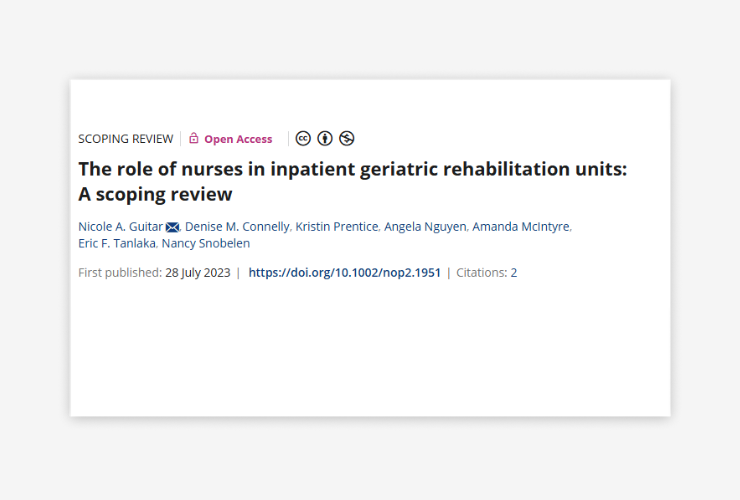This screenshot has height=500, width=740.
Task: Open author Nancy Snobelen's details
Action: click(206, 243)
